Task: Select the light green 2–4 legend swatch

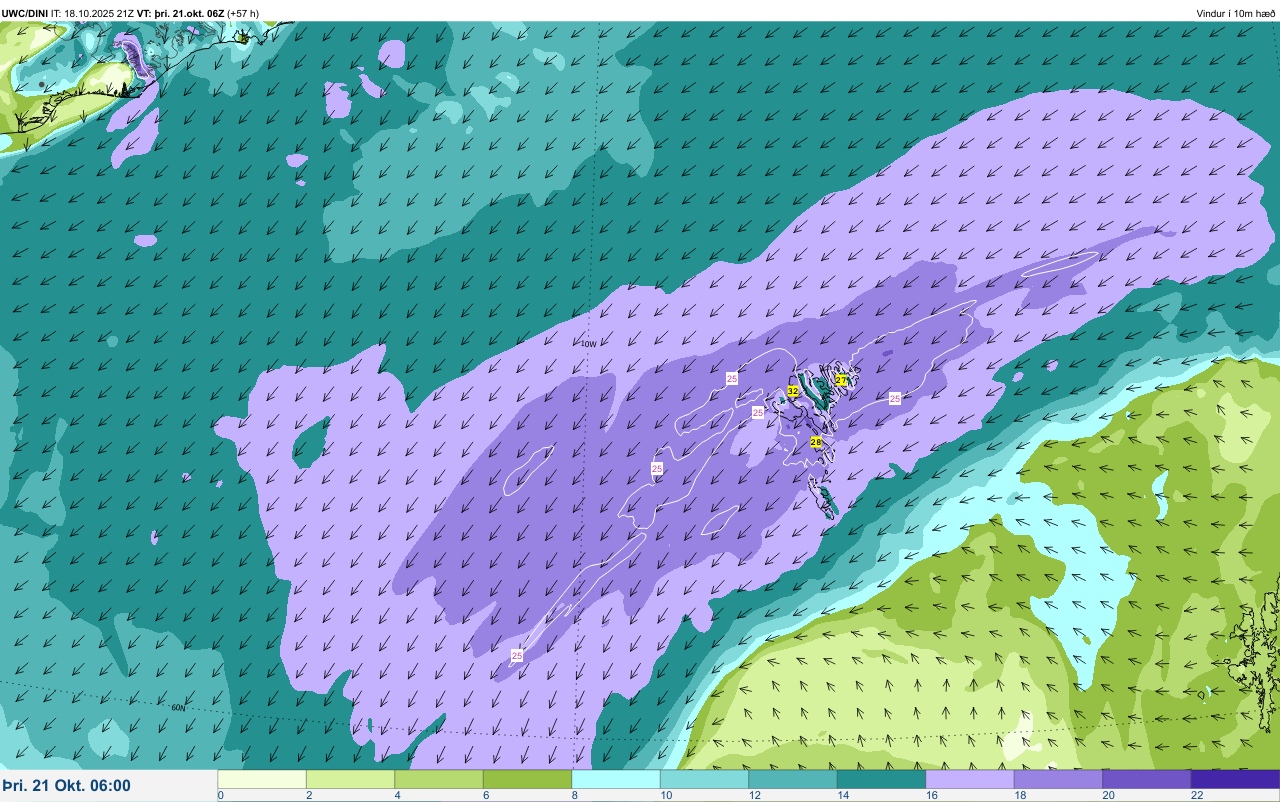Action: pyautogui.click(x=350, y=779)
